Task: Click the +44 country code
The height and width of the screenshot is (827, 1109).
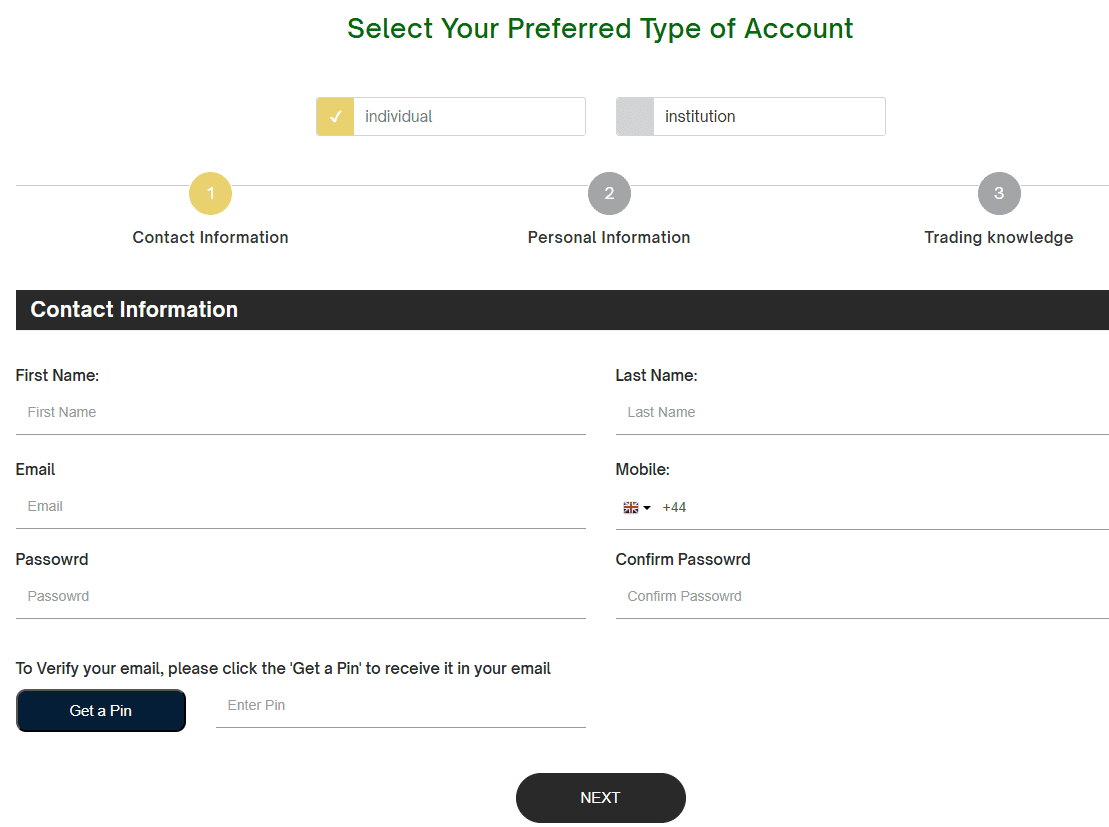Action: pyautogui.click(x=674, y=507)
